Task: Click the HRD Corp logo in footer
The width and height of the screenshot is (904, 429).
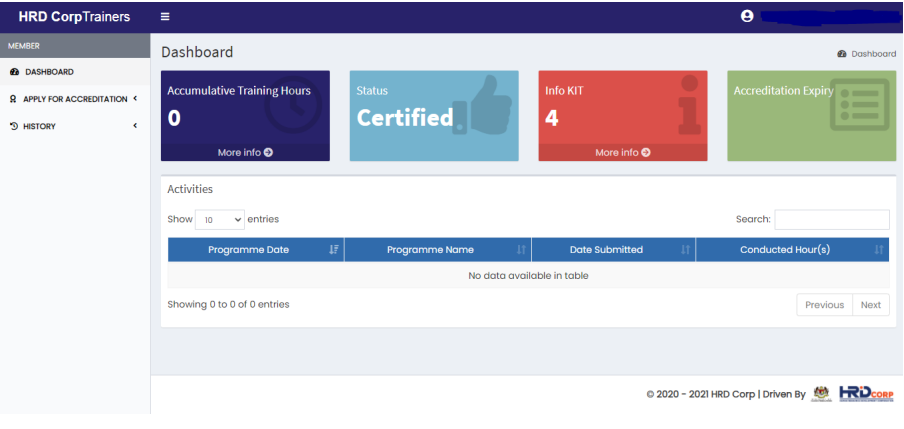Action: tap(867, 394)
